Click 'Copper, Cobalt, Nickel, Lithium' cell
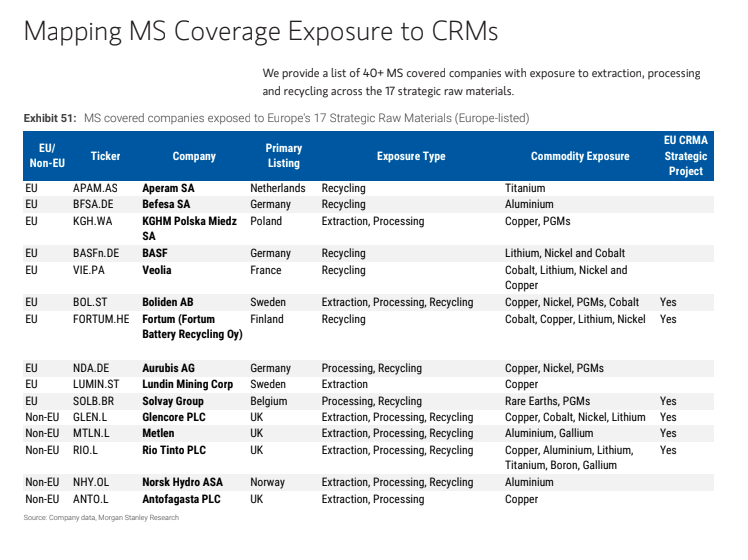 click(575, 417)
